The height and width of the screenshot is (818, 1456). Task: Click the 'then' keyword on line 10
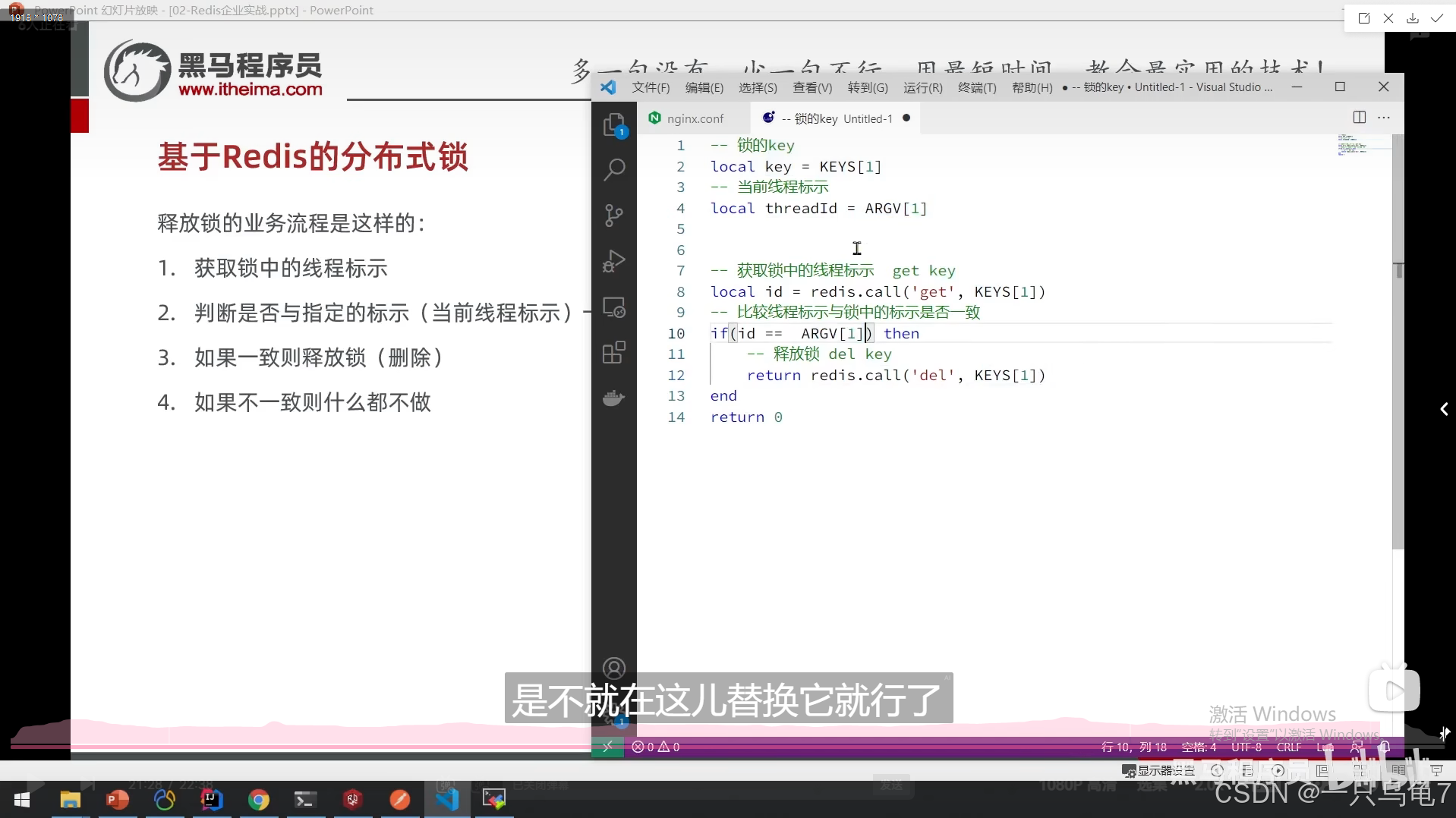pyautogui.click(x=901, y=333)
